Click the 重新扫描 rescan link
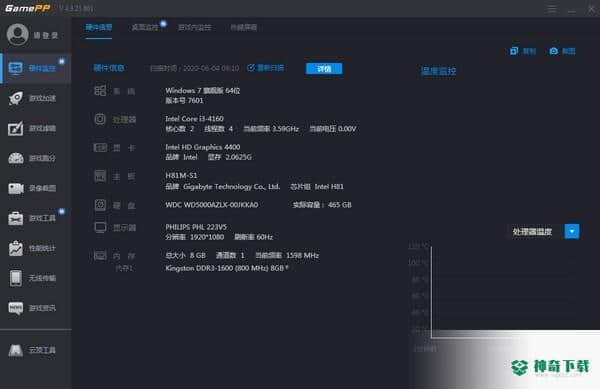The height and width of the screenshot is (389, 600). click(x=266, y=68)
